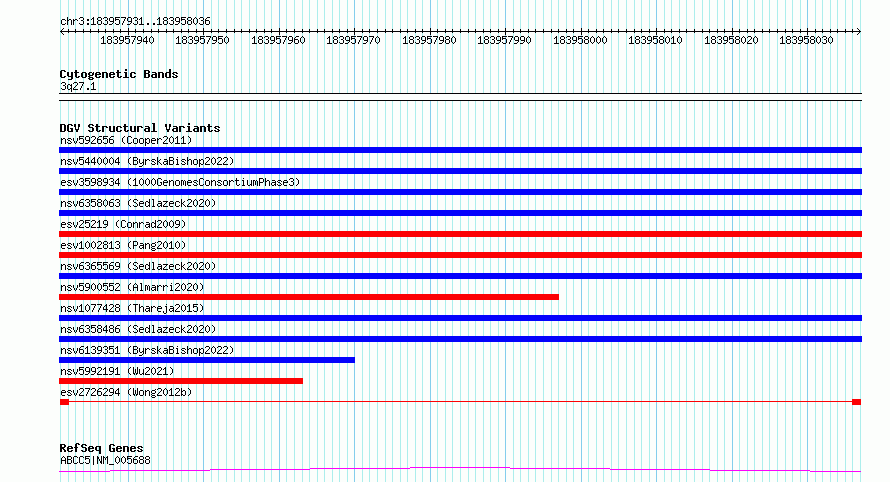Click the ABCC5|NM_005688 gene label
The height and width of the screenshot is (482, 890).
coord(105,460)
